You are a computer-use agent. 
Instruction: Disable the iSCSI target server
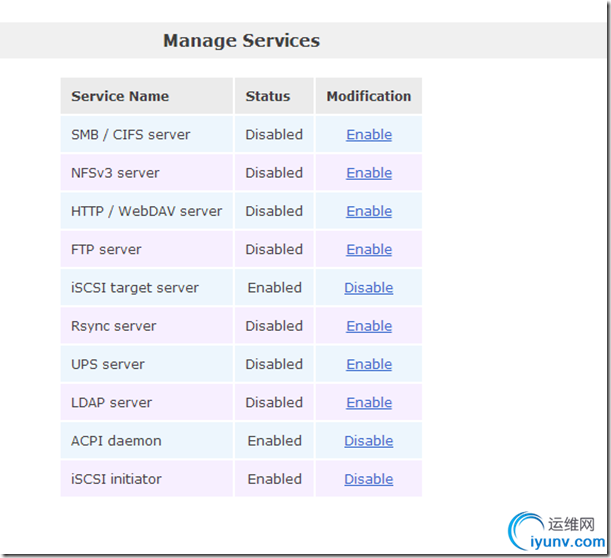pos(368,288)
